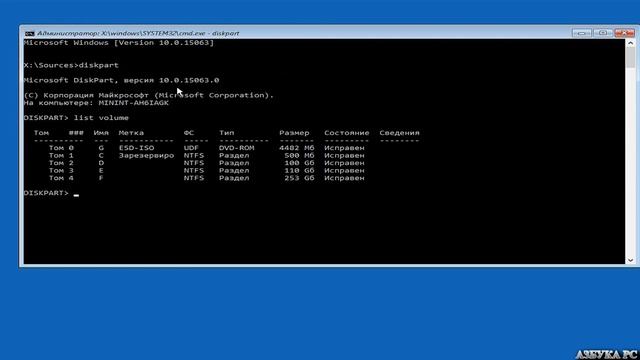This screenshot has height=360, width=640.
Task: Click the cmd window system icon
Action: [29, 33]
